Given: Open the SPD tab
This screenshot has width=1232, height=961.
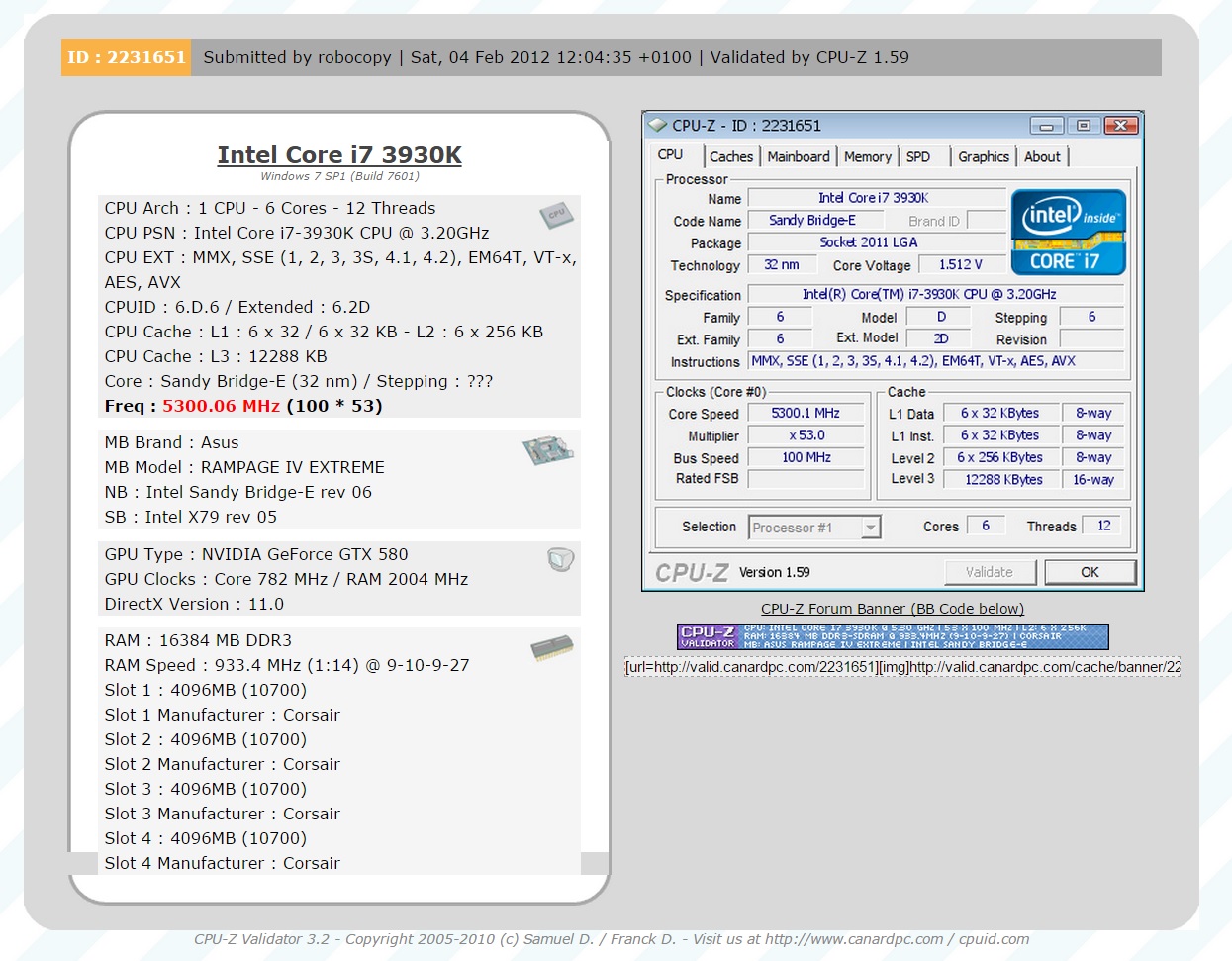Looking at the screenshot, I should point(918,156).
